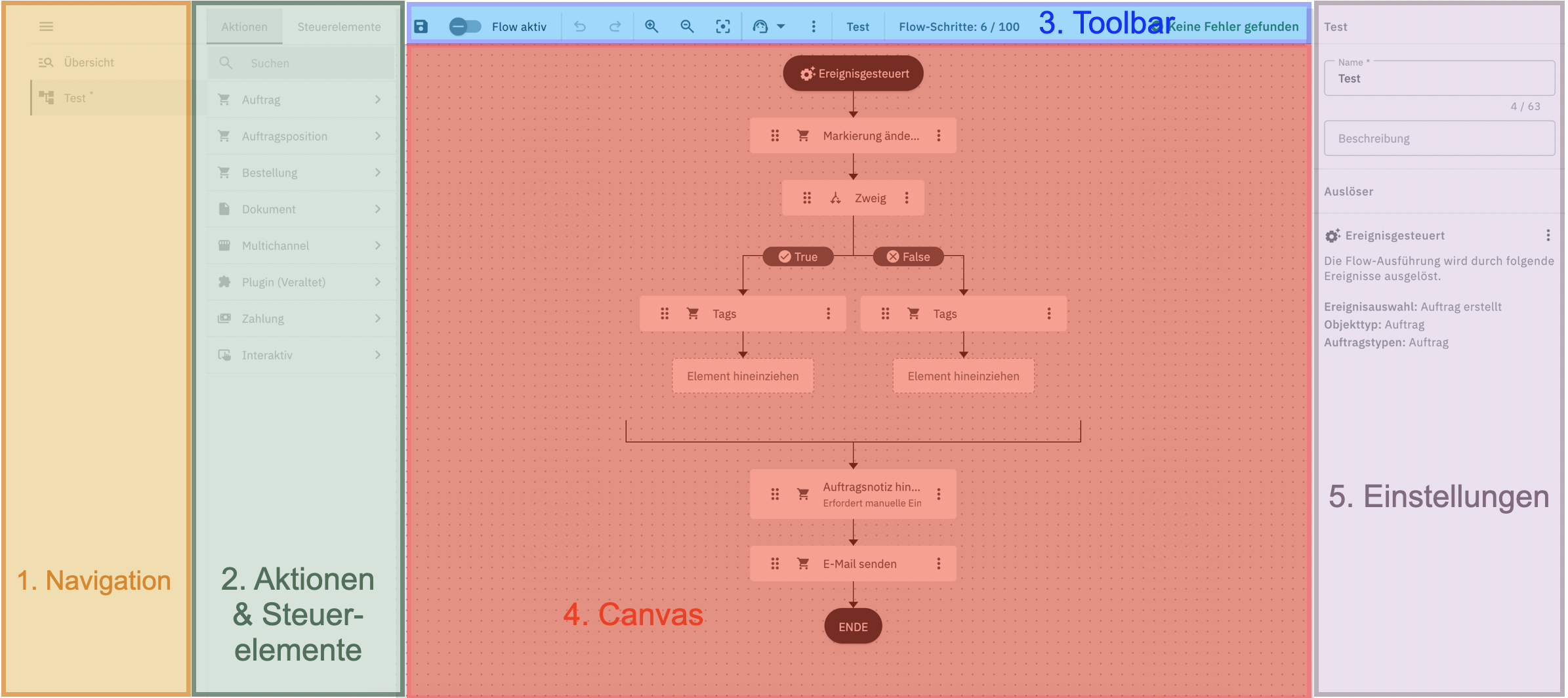Screen dimensions: 1568x698
Task: Expand the Auftragsposition category
Action: tap(302, 136)
